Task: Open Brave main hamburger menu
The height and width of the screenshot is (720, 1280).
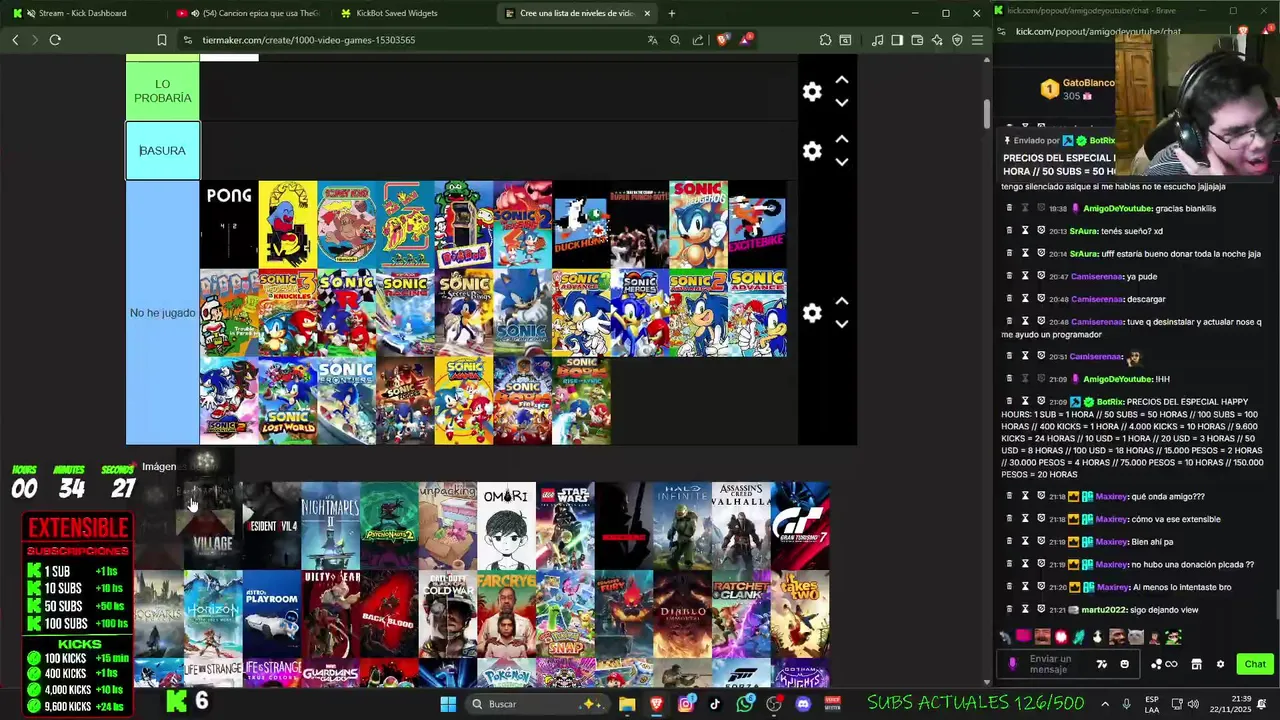Action: coord(977,40)
